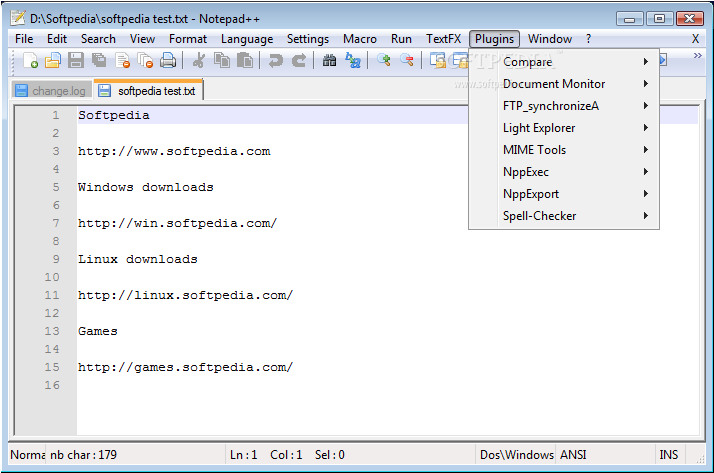
Task: Expand the Compare submenu arrow
Action: coord(646,61)
